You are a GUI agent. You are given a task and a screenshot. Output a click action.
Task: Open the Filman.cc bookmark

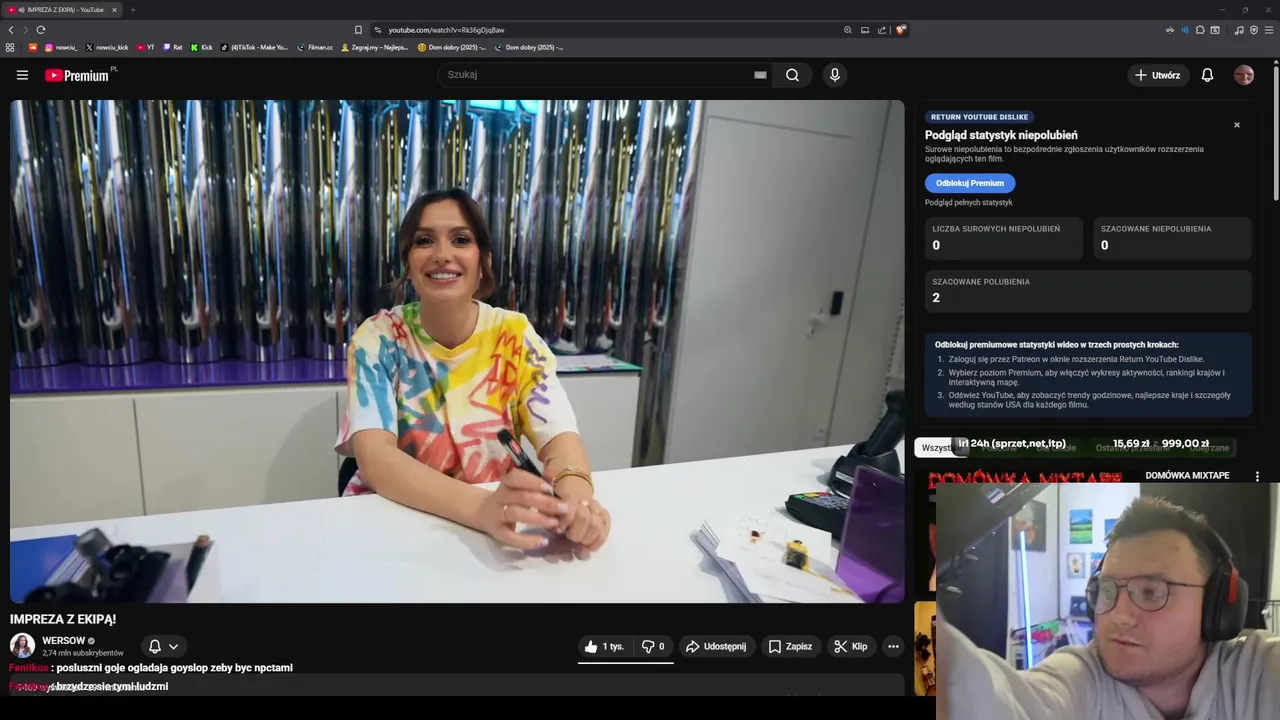pyautogui.click(x=315, y=47)
